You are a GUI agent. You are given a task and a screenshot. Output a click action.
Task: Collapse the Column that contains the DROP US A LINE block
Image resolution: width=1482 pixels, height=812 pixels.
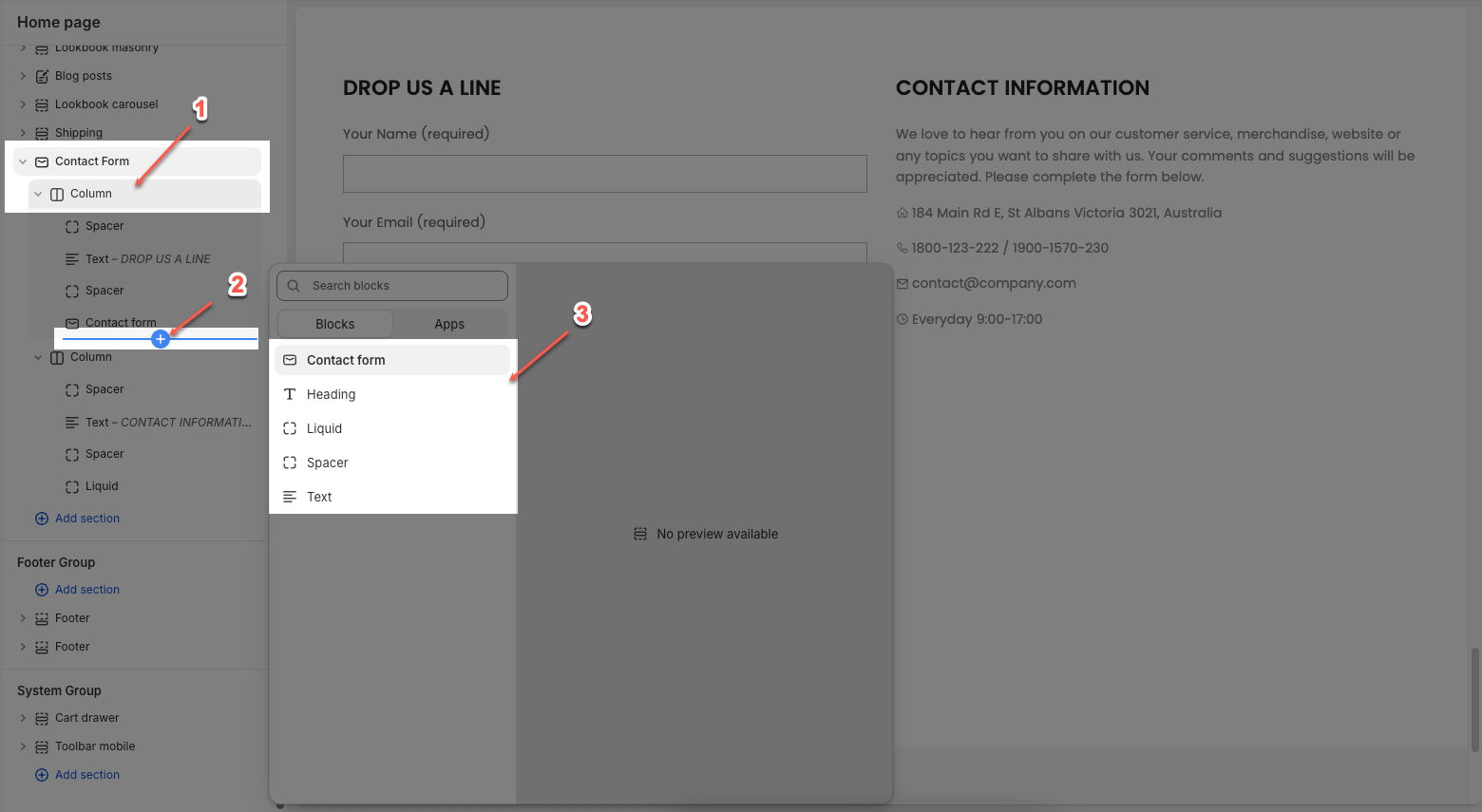click(38, 194)
